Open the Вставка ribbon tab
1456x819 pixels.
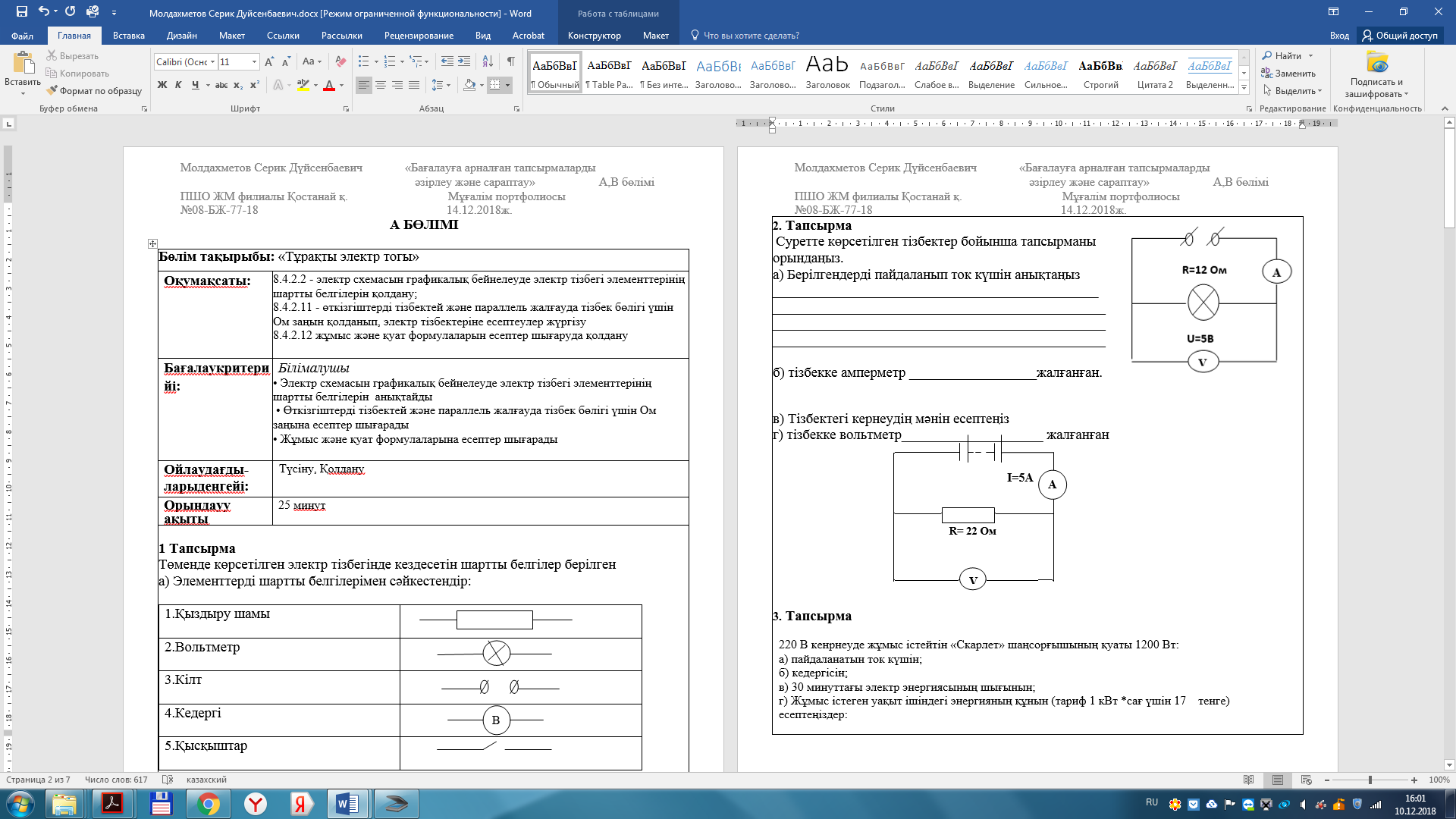[129, 36]
